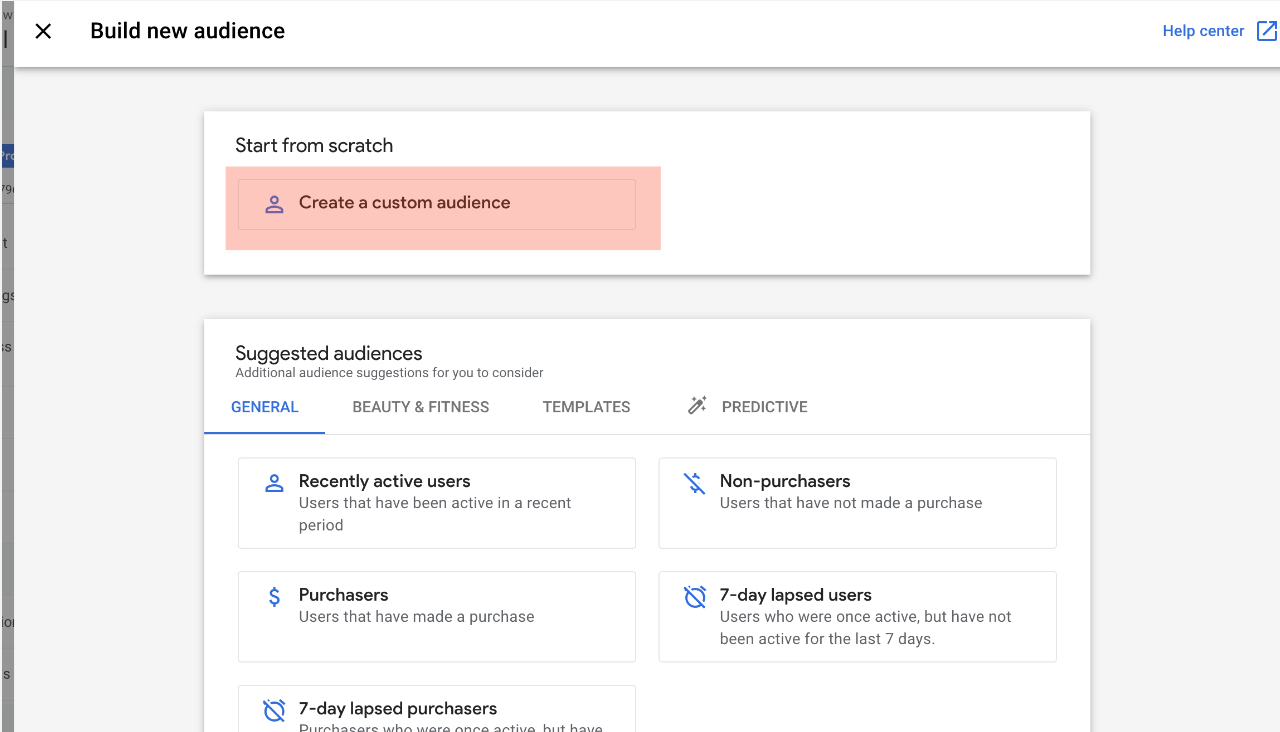The width and height of the screenshot is (1280, 732).
Task: Close the Build new audience dialog
Action: (43, 31)
